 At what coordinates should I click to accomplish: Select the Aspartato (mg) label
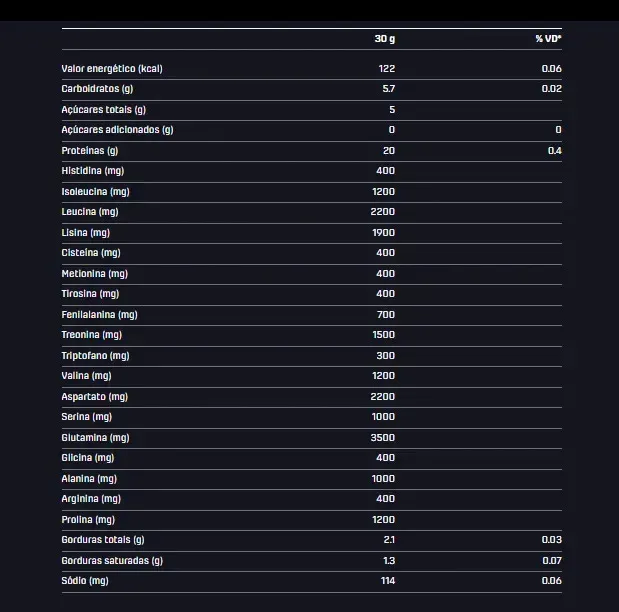pos(95,397)
